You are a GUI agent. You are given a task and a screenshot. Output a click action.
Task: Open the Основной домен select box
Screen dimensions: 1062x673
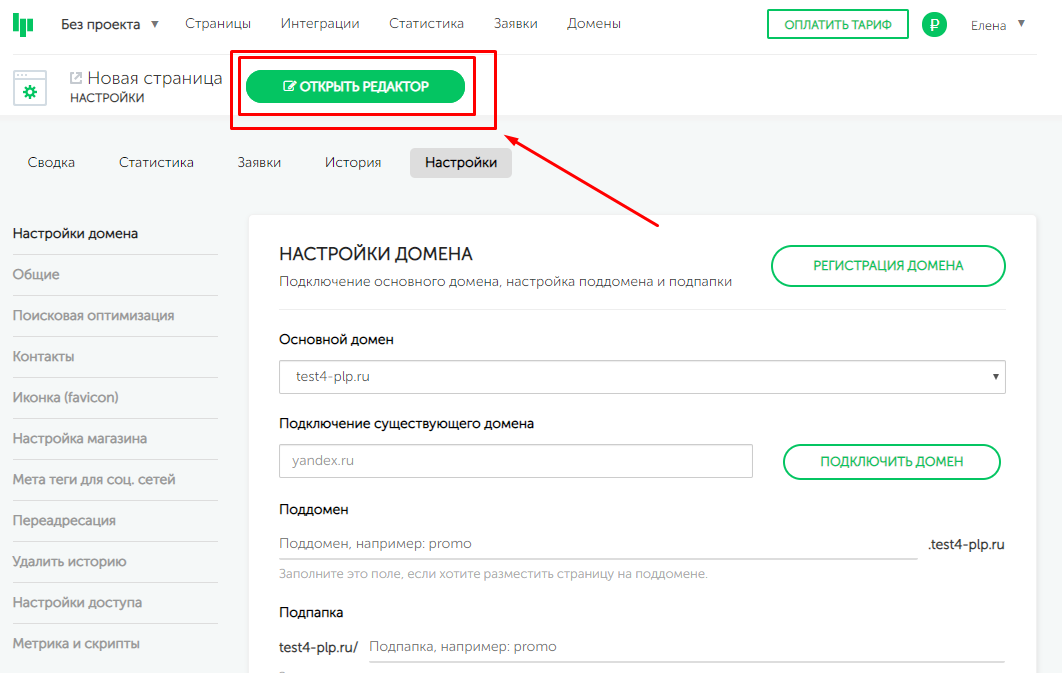642,377
